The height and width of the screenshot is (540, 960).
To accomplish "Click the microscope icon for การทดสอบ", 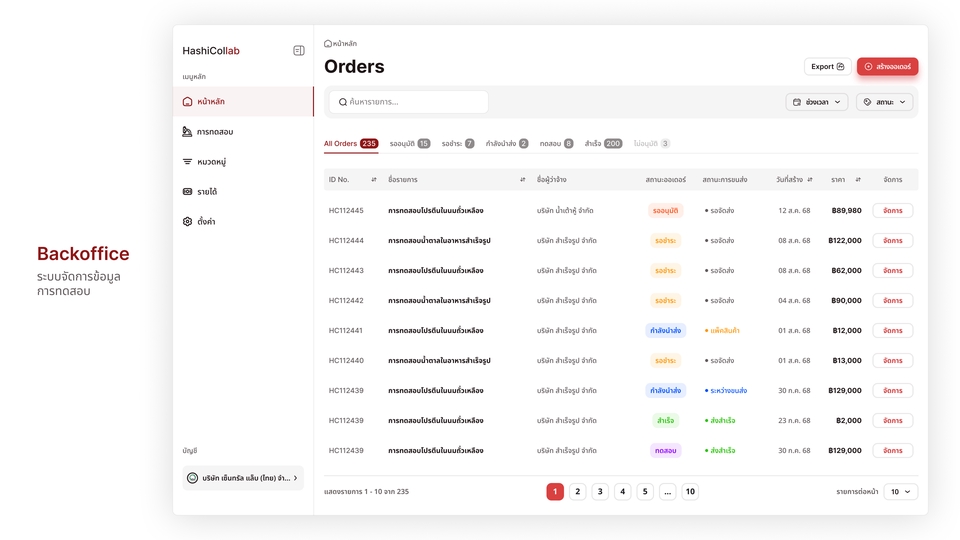I will click(187, 132).
